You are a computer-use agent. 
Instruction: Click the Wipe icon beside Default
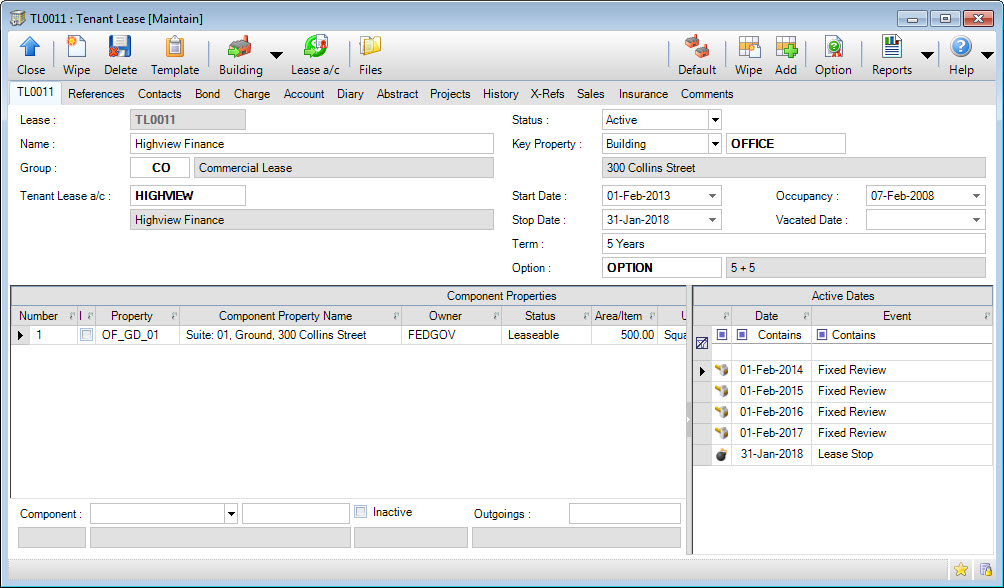coord(749,47)
